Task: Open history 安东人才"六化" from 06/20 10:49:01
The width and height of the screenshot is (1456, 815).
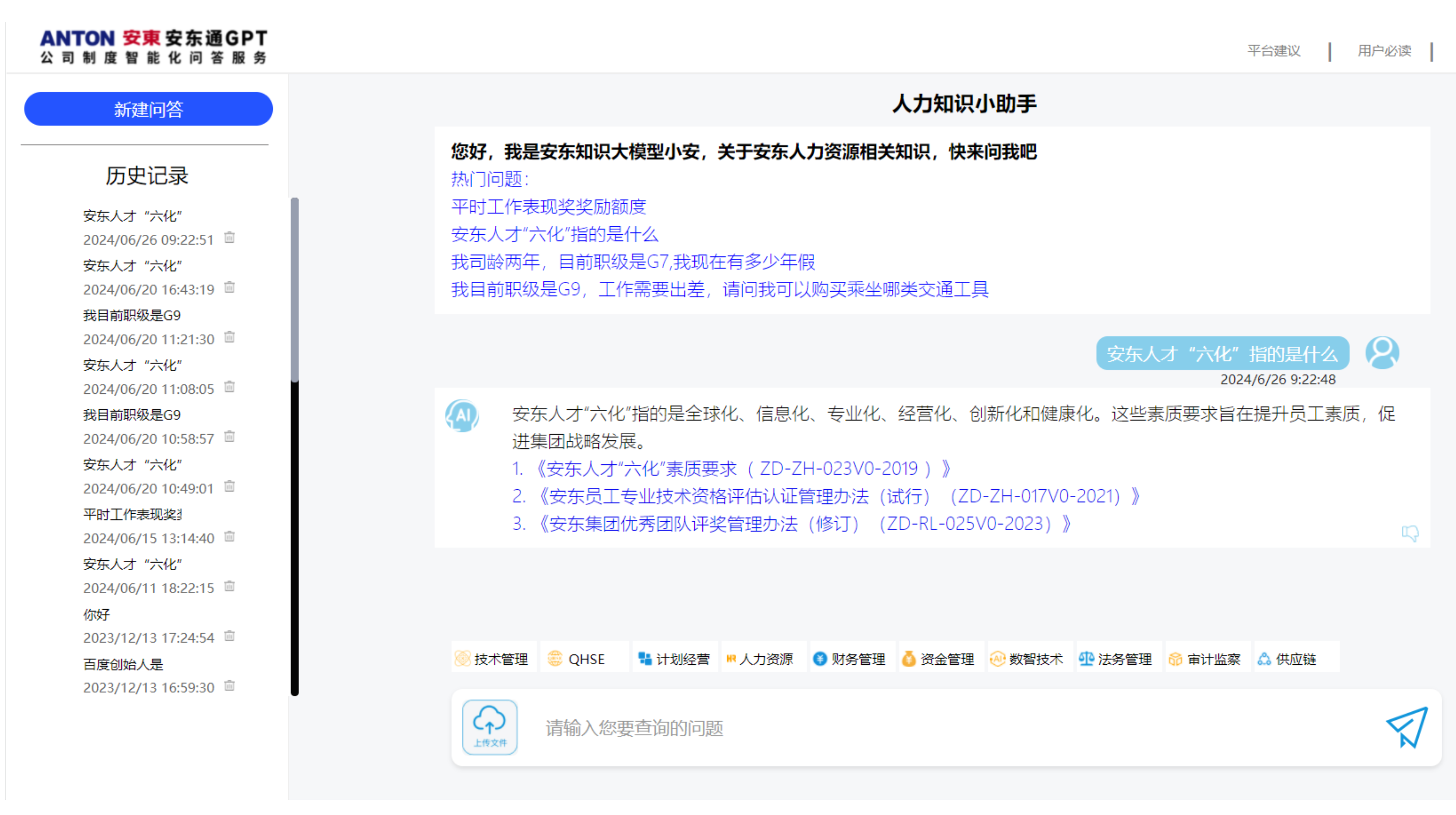Action: (x=132, y=465)
